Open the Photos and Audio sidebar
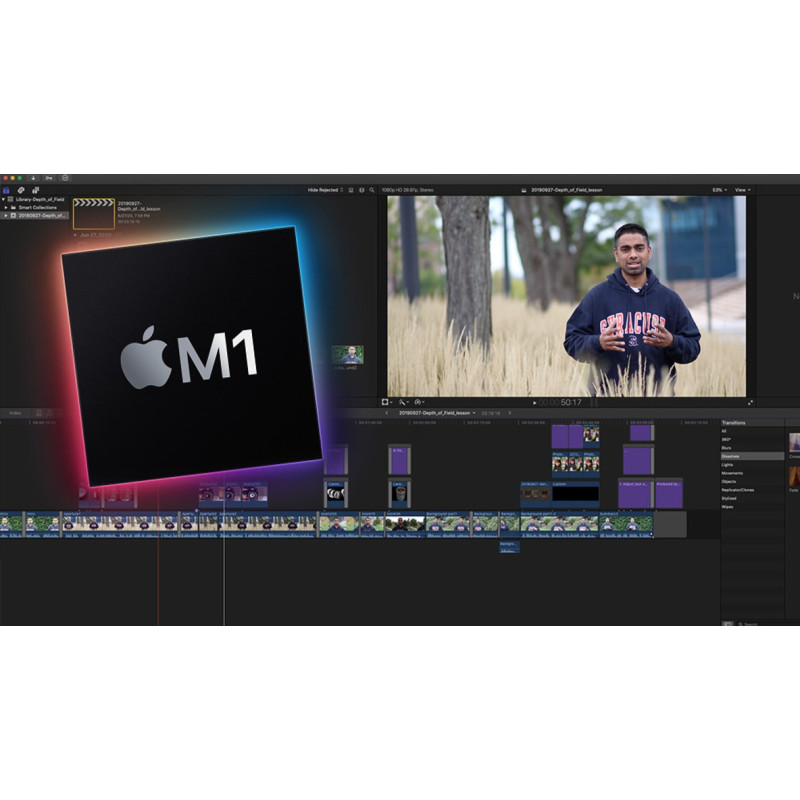This screenshot has width=800, height=800. click(x=21, y=190)
